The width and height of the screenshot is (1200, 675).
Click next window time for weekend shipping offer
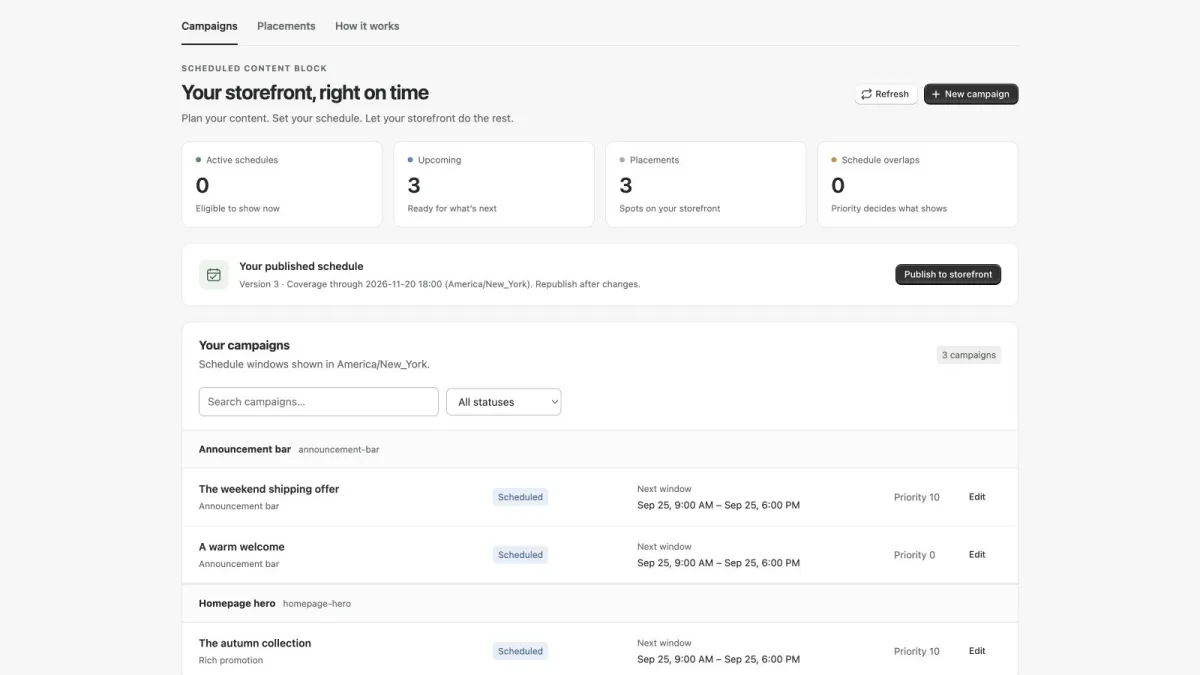(x=718, y=505)
